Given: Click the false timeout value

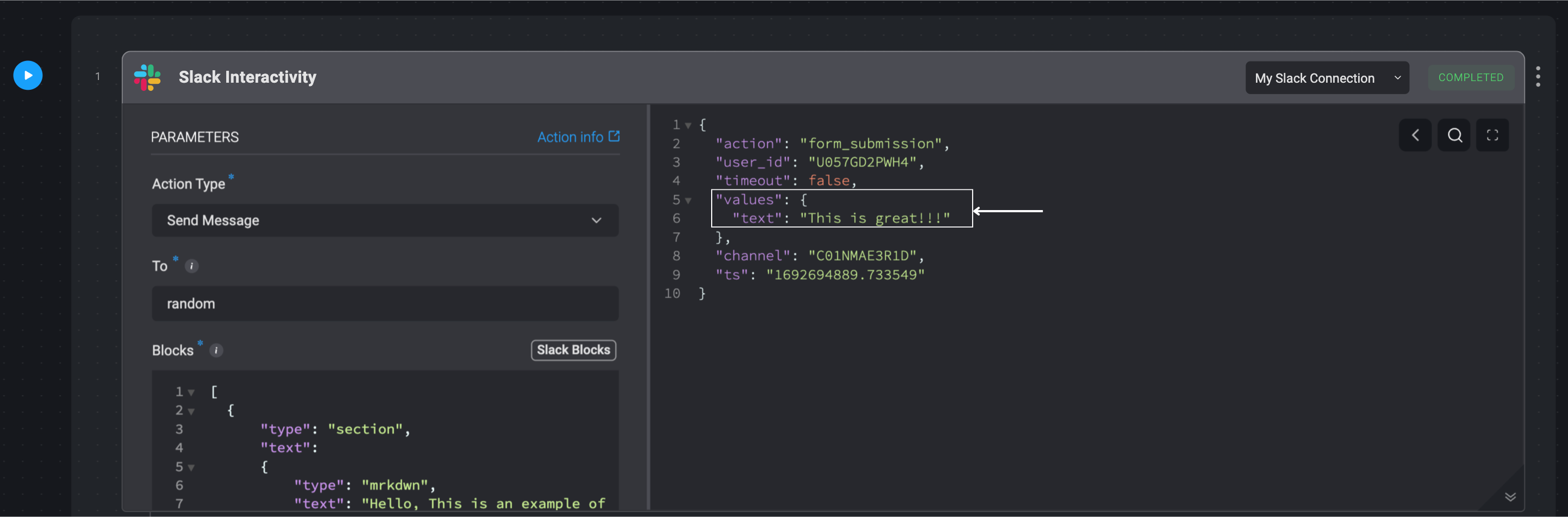Looking at the screenshot, I should [x=829, y=181].
